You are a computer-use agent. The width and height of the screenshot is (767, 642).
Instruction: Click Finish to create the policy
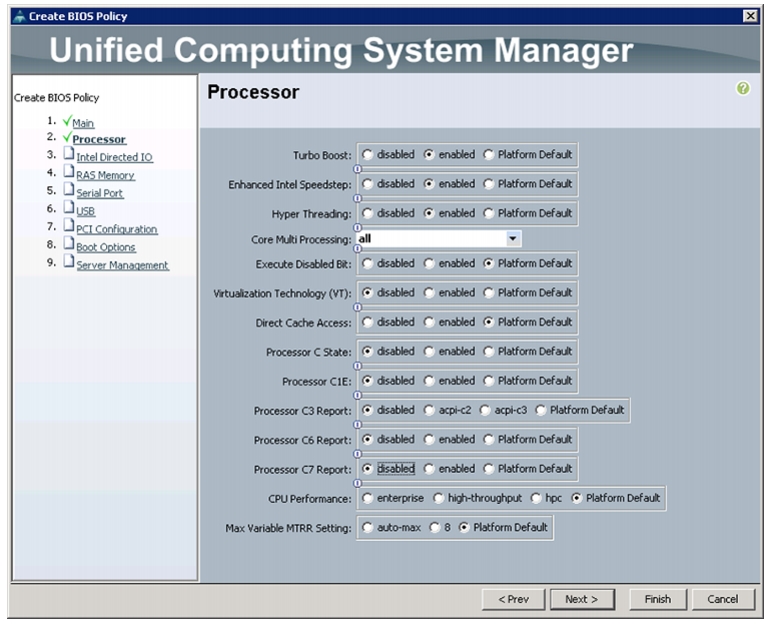point(658,599)
